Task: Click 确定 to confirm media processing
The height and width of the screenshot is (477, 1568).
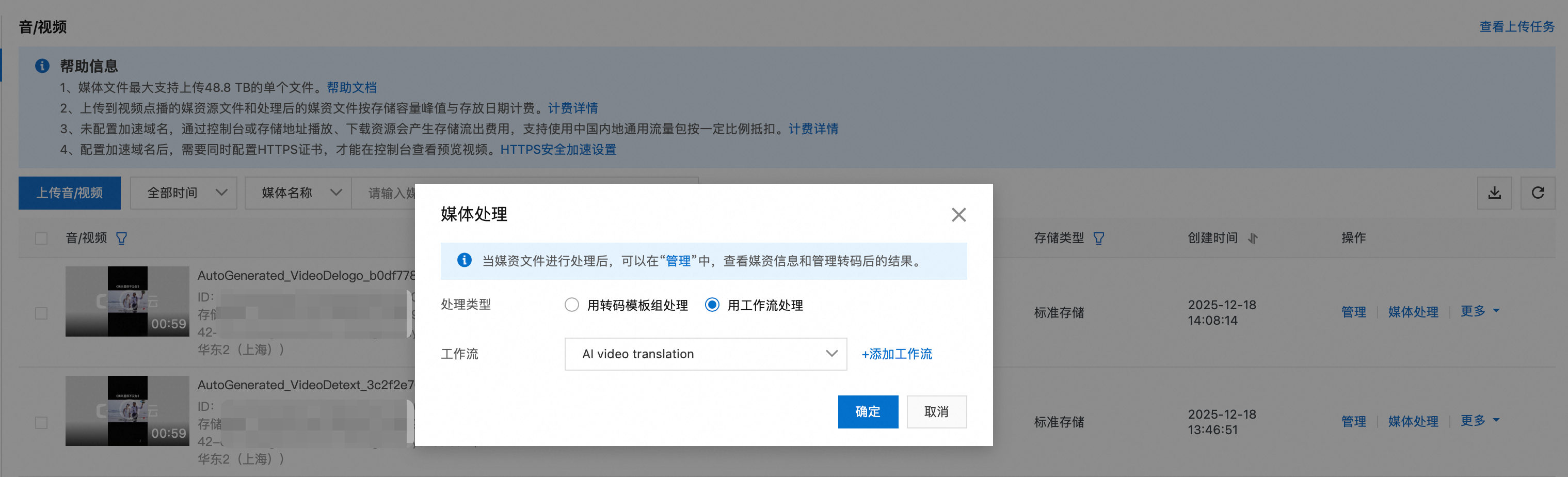Action: [868, 412]
